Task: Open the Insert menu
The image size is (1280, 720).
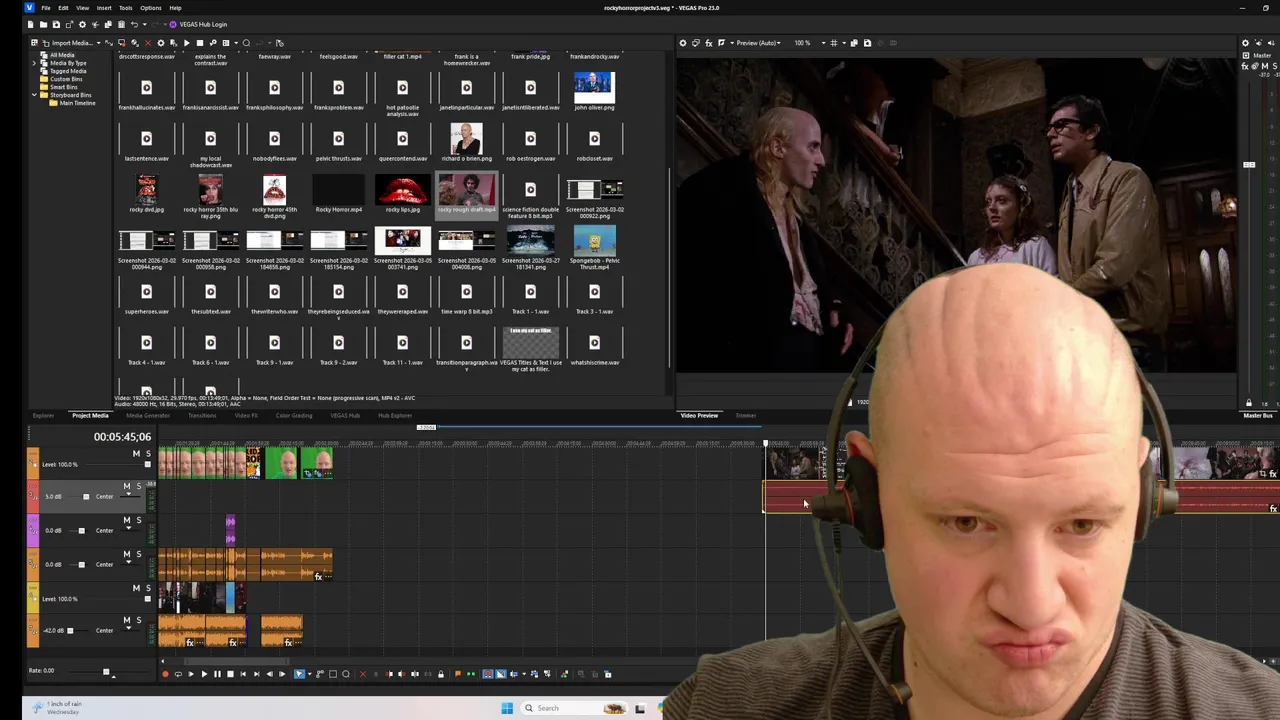Action: click(104, 8)
